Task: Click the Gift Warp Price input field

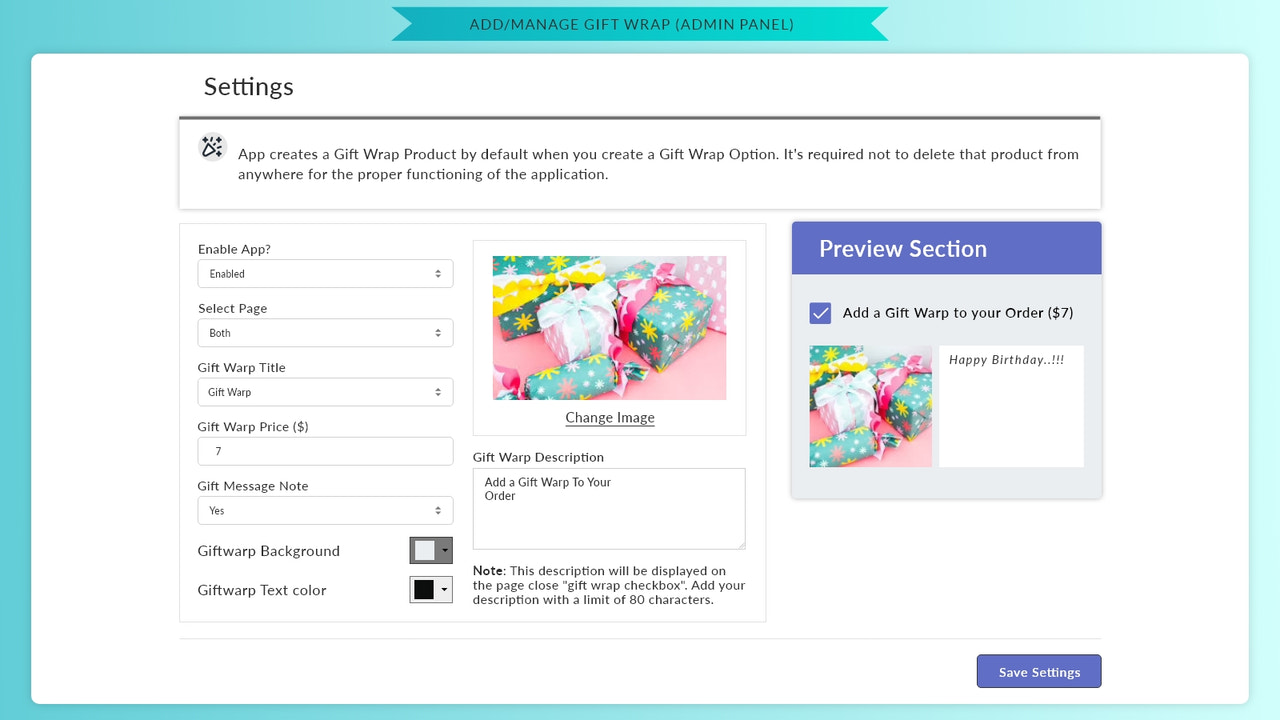Action: [x=325, y=451]
